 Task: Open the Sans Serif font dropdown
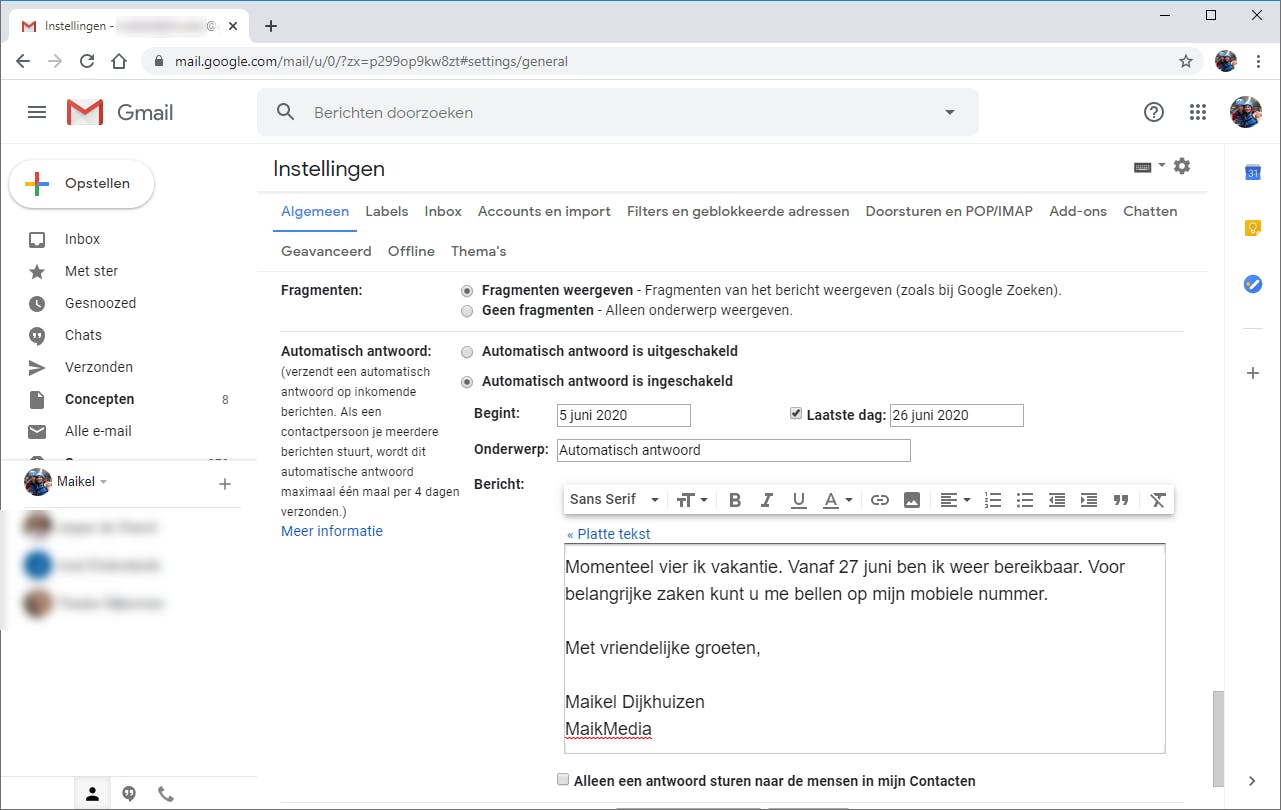click(614, 500)
